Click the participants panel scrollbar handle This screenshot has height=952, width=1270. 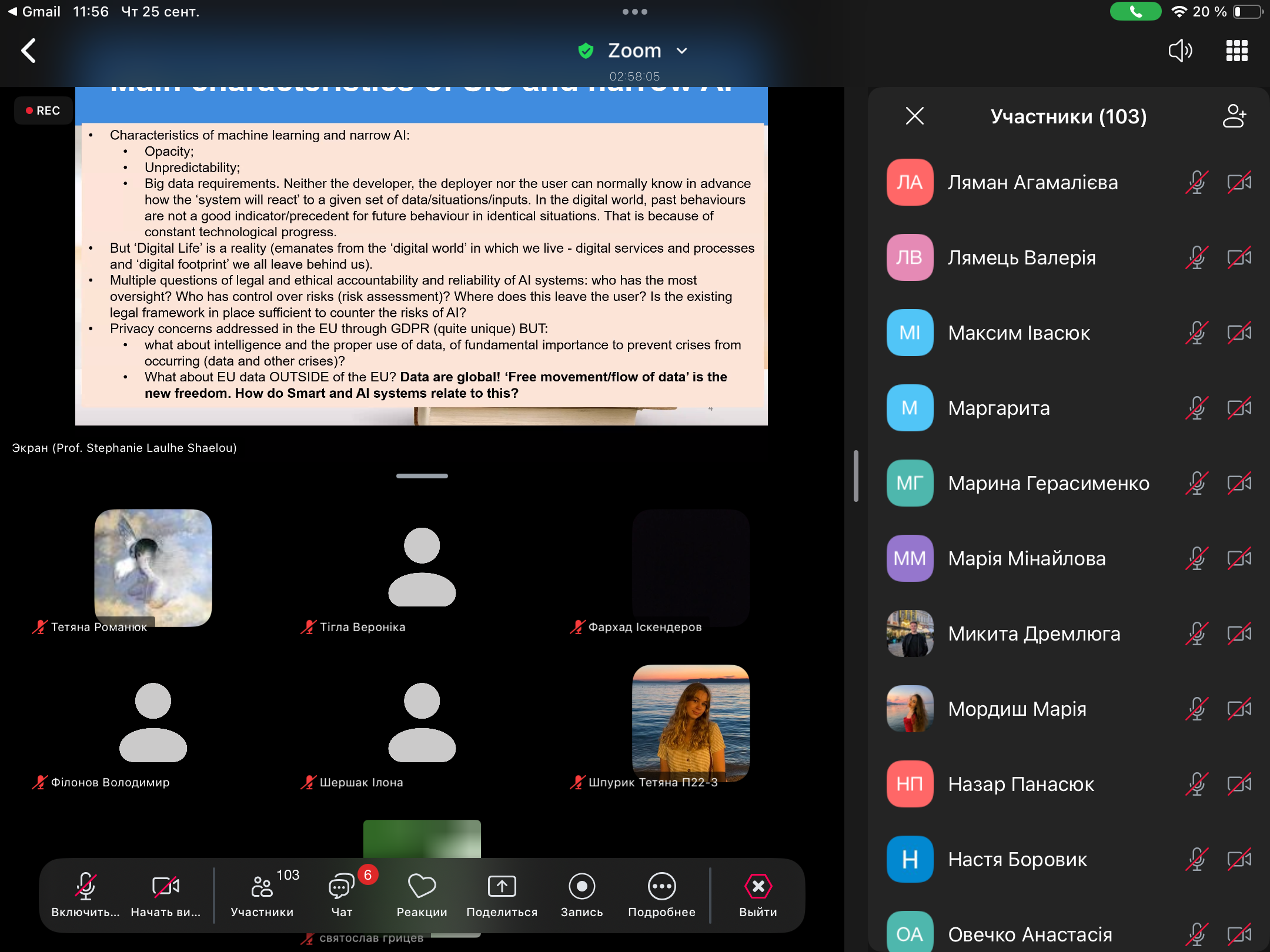pyautogui.click(x=856, y=476)
